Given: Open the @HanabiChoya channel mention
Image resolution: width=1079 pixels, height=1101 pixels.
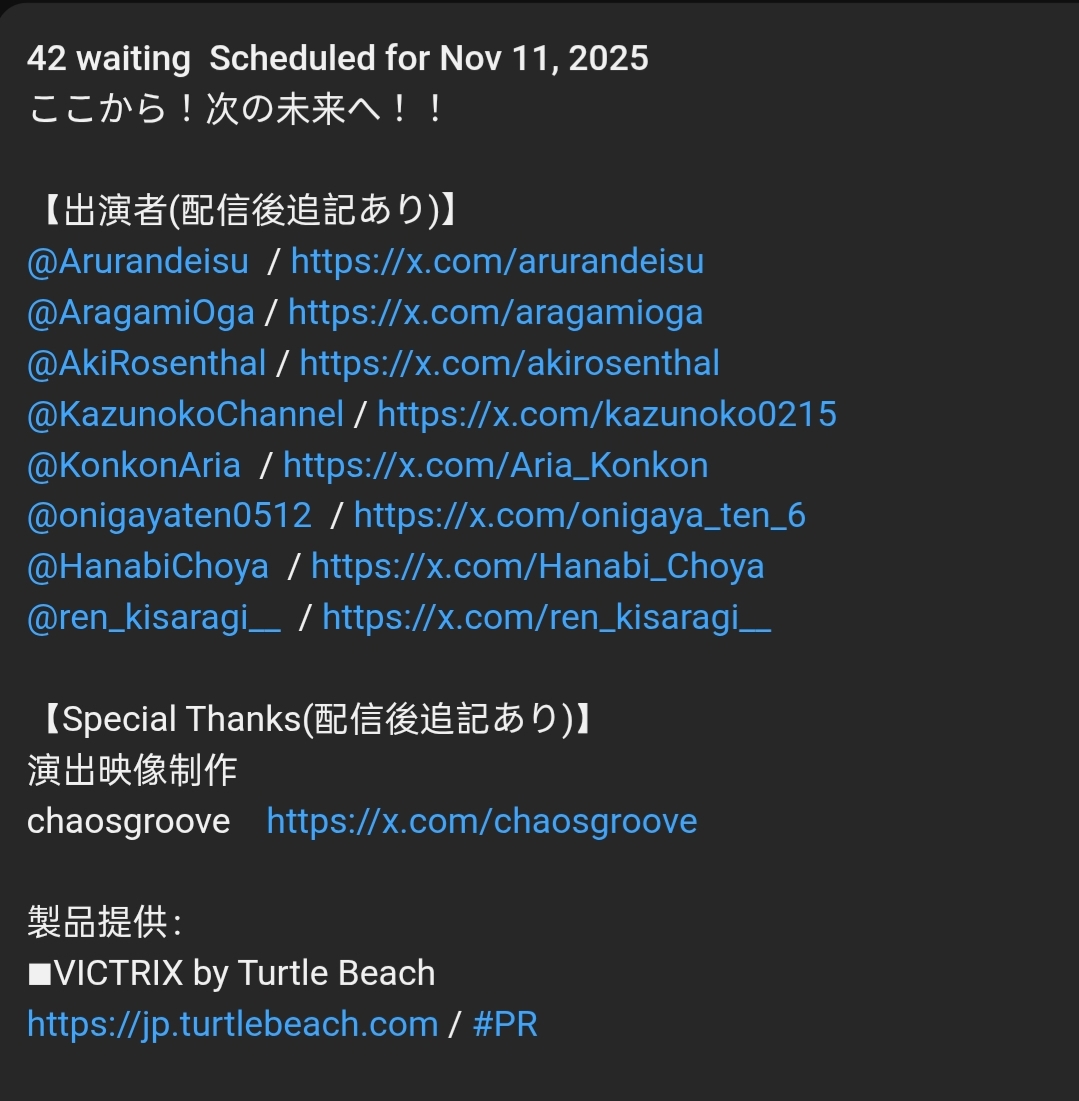Looking at the screenshot, I should point(148,567).
